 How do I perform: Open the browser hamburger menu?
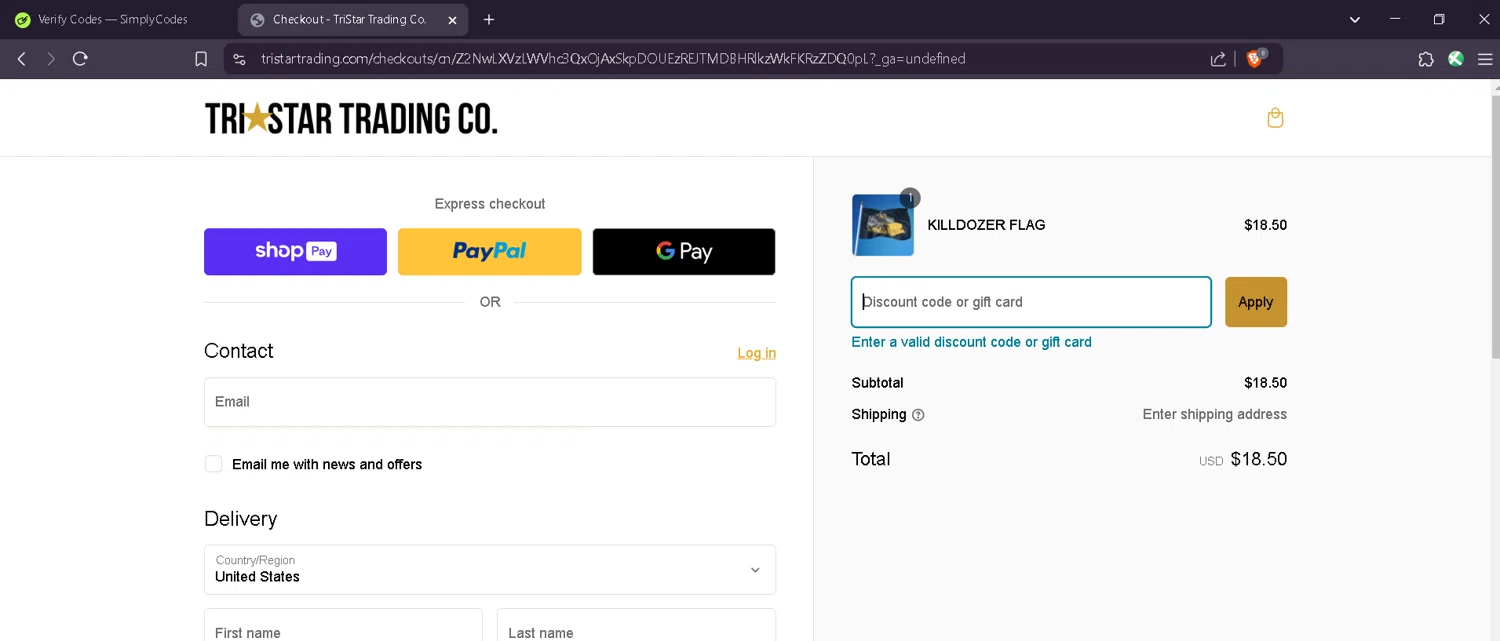pos(1485,59)
